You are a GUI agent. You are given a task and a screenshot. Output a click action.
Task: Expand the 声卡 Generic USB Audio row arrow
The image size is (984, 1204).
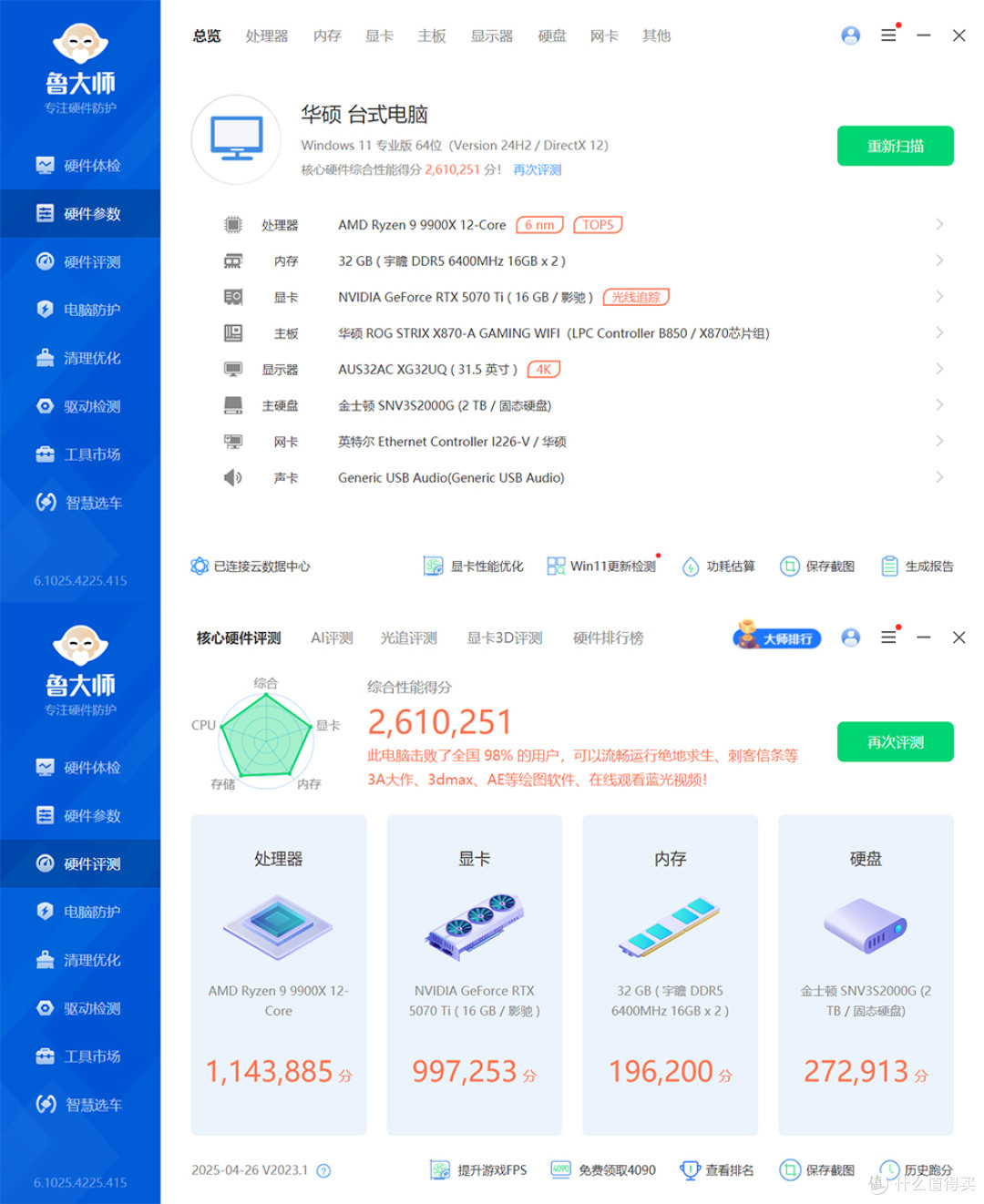click(x=939, y=477)
